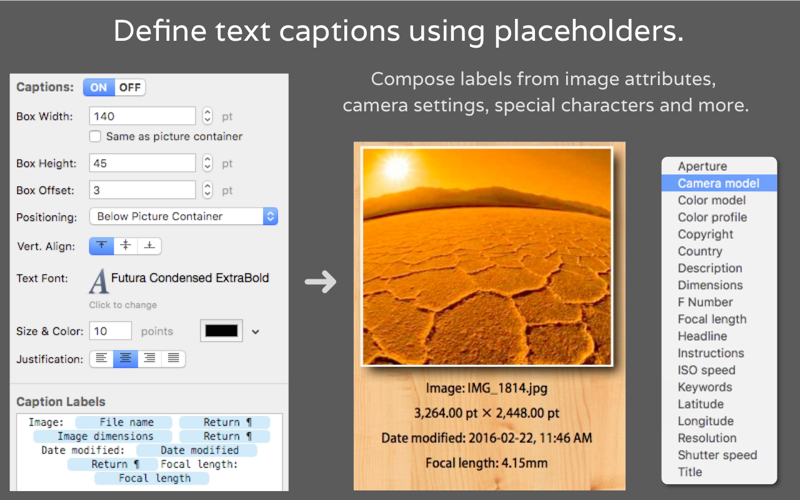Click the File name placeholder token
The width and height of the screenshot is (800, 500).
click(124, 422)
